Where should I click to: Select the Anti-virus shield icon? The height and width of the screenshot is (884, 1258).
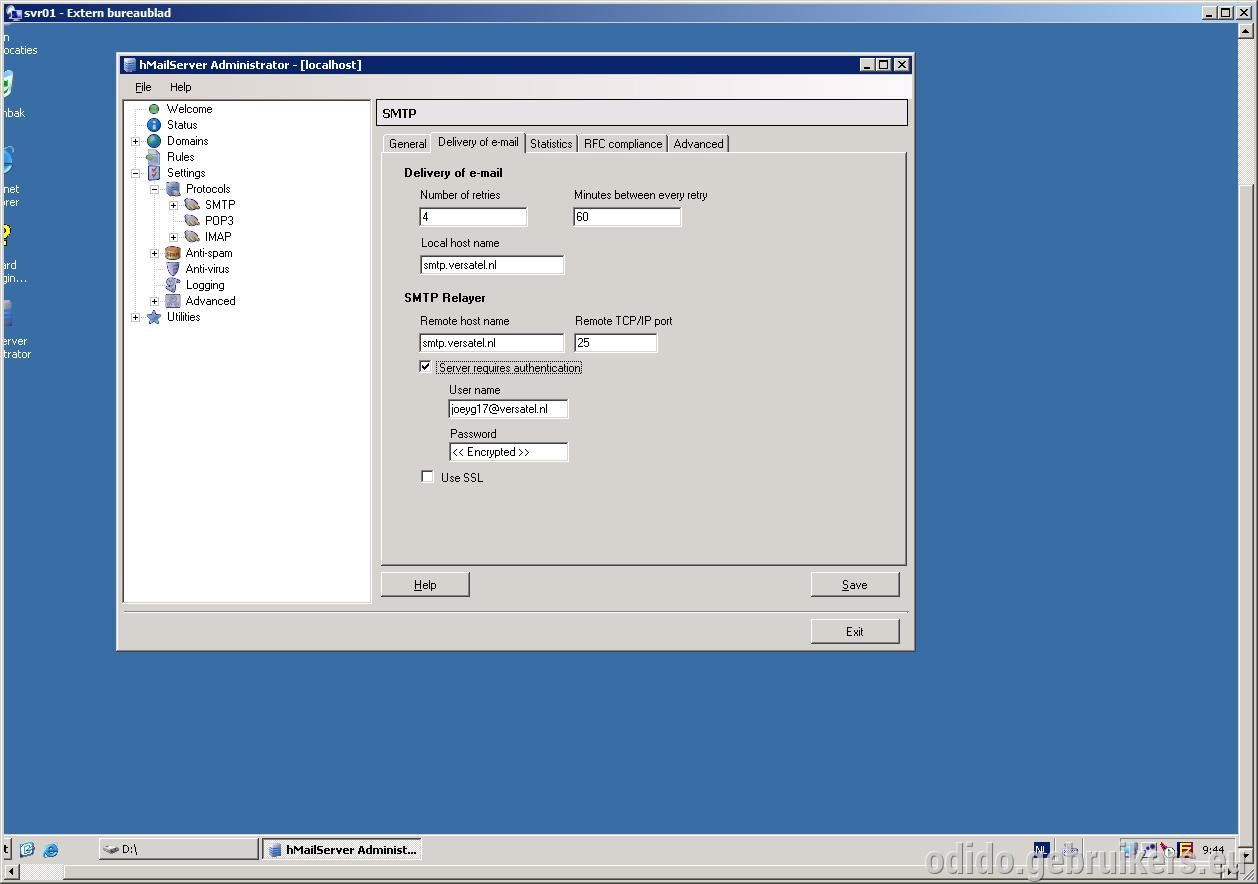173,269
